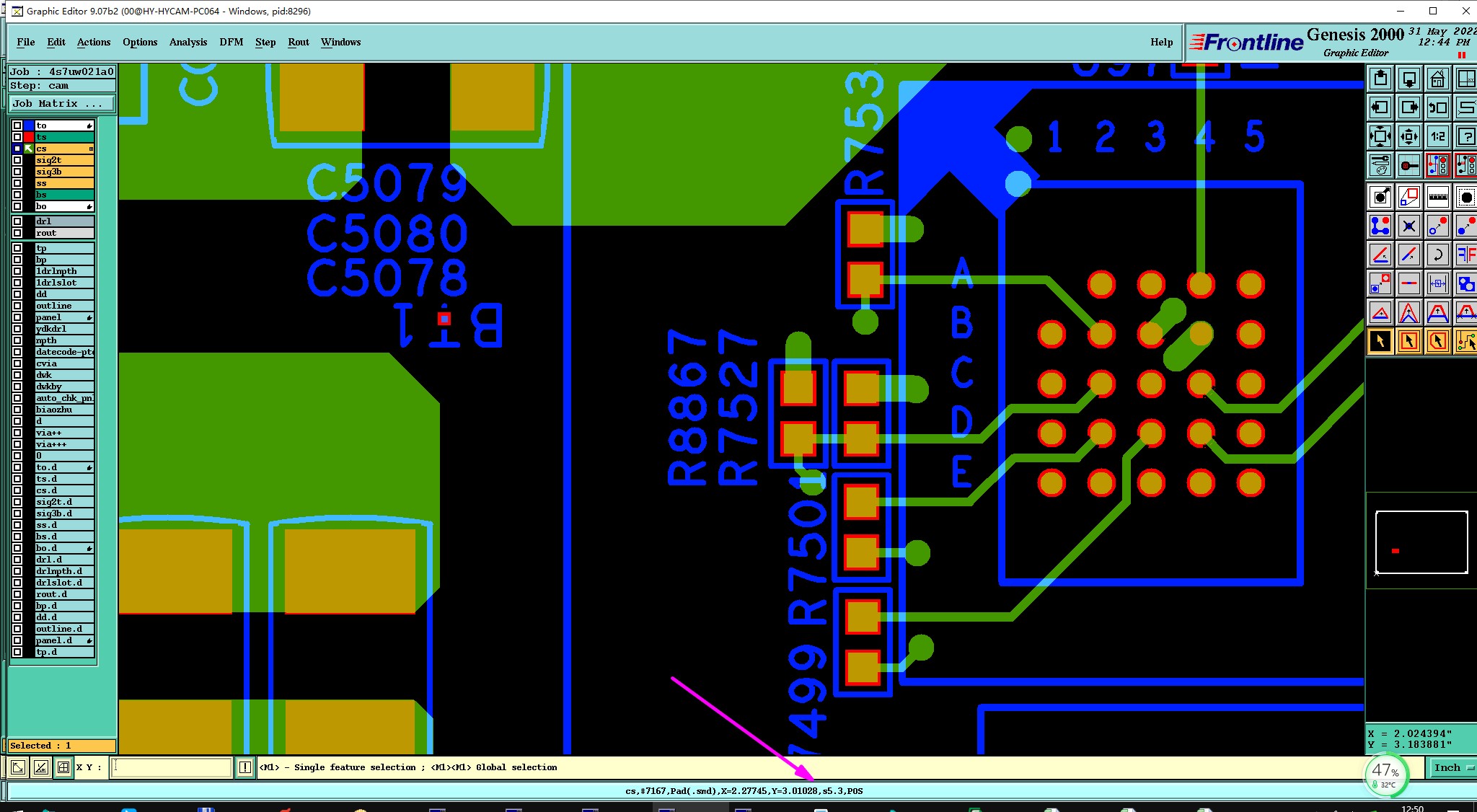Click the 1:2 zoom icon
Image resolution: width=1477 pixels, height=812 pixels.
[1437, 136]
